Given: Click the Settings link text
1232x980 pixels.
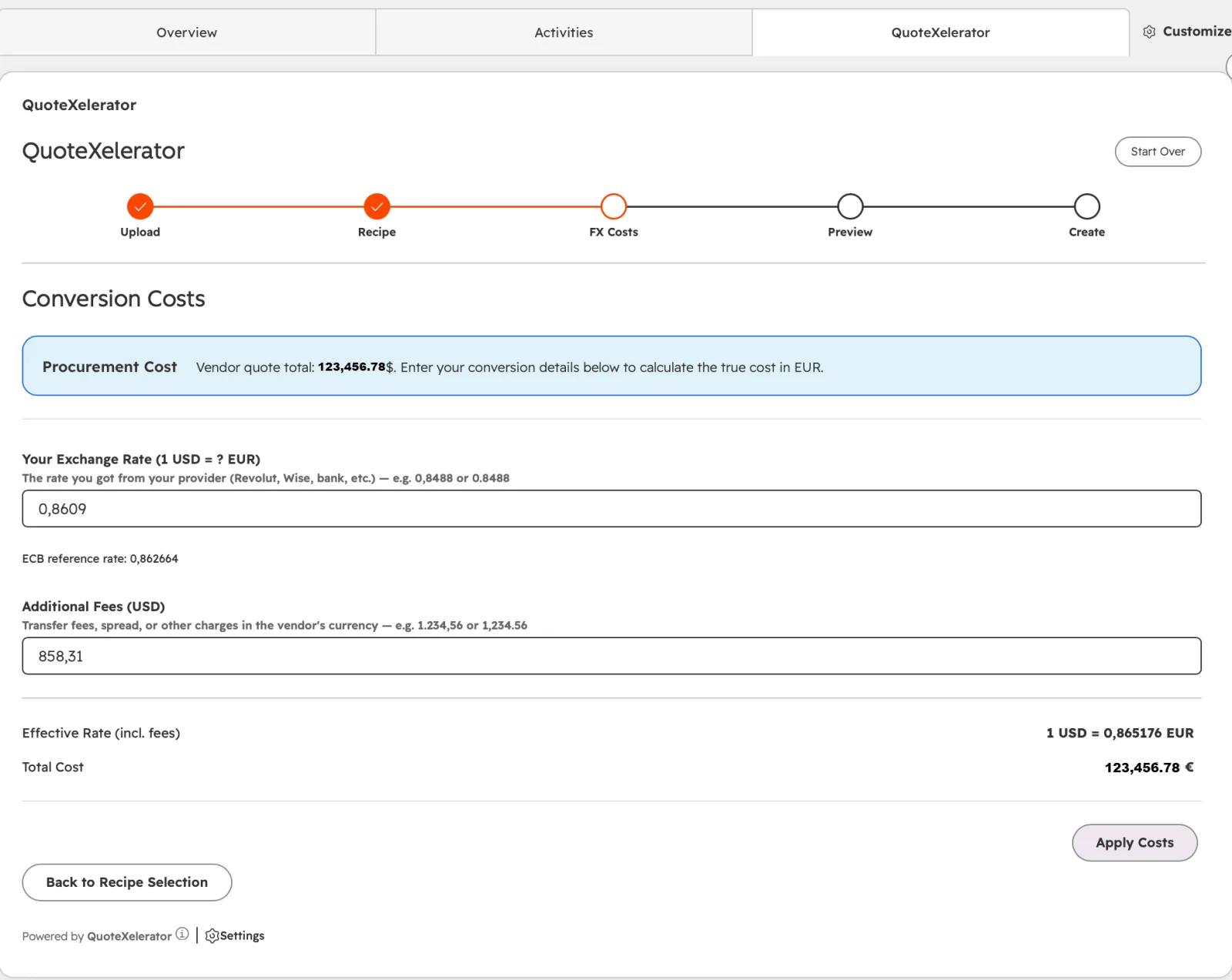Looking at the screenshot, I should [x=242, y=936].
